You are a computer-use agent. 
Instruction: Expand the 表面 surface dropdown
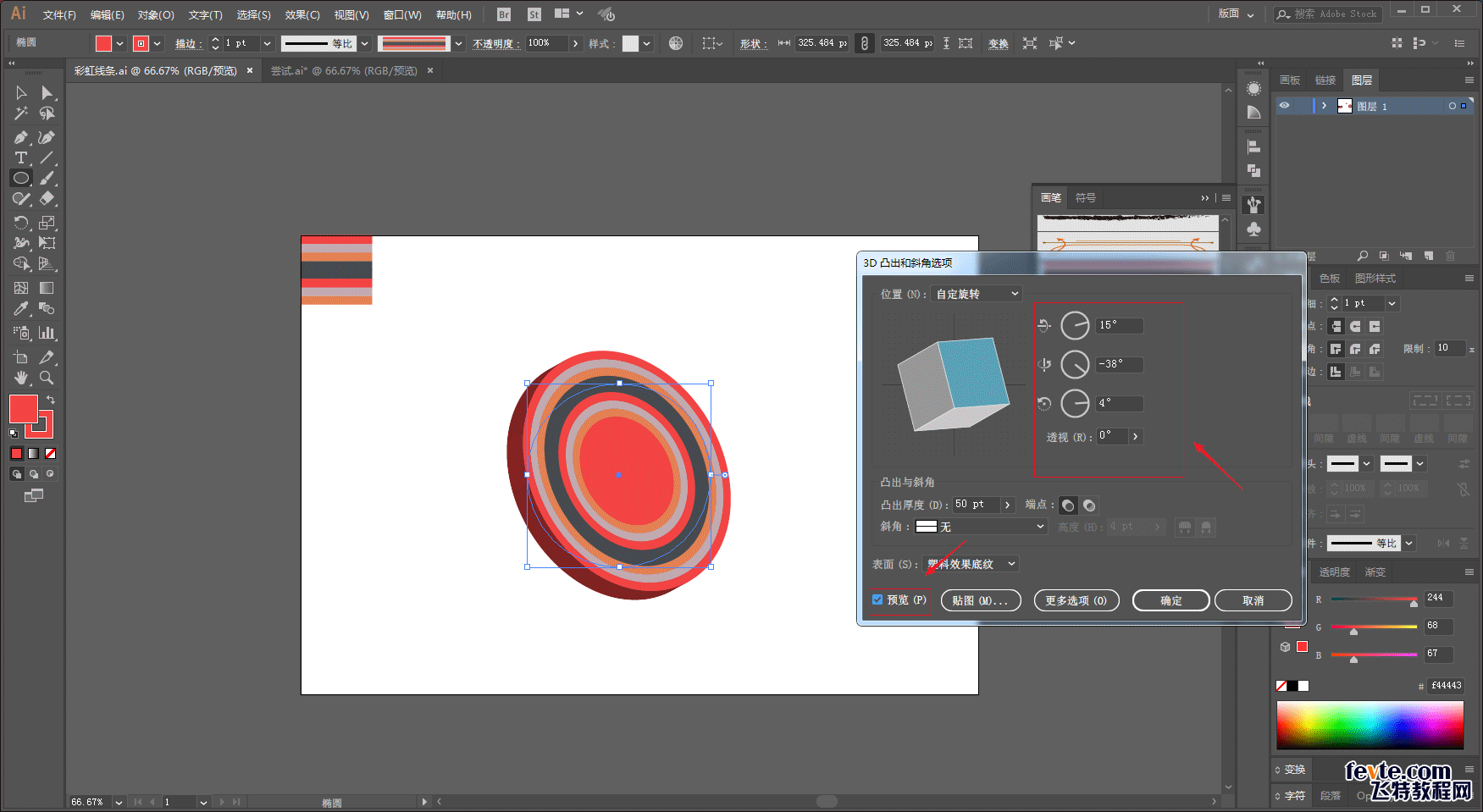[971, 564]
